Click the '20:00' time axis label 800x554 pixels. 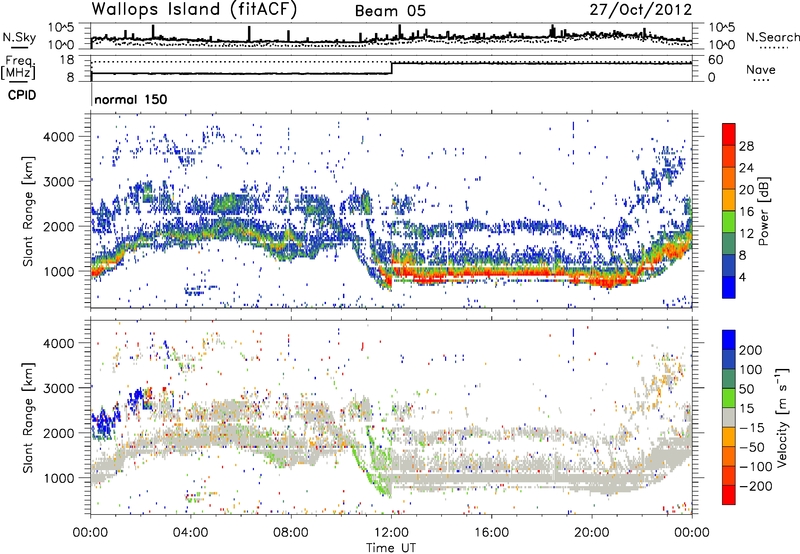(x=591, y=533)
